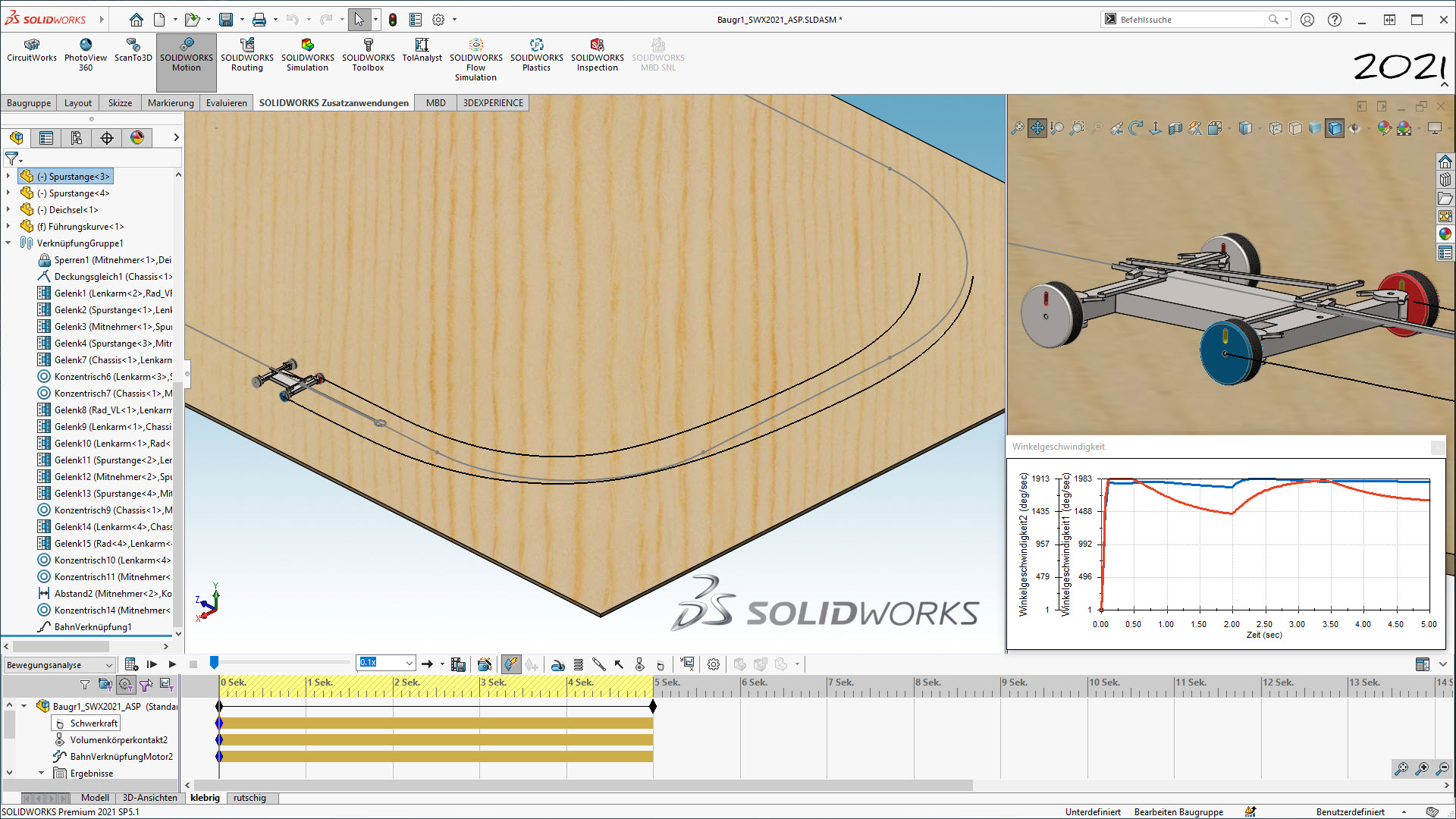Viewport: 1456px width, 819px height.
Task: Add a Spring via spring icon
Action: pyautogui.click(x=578, y=664)
